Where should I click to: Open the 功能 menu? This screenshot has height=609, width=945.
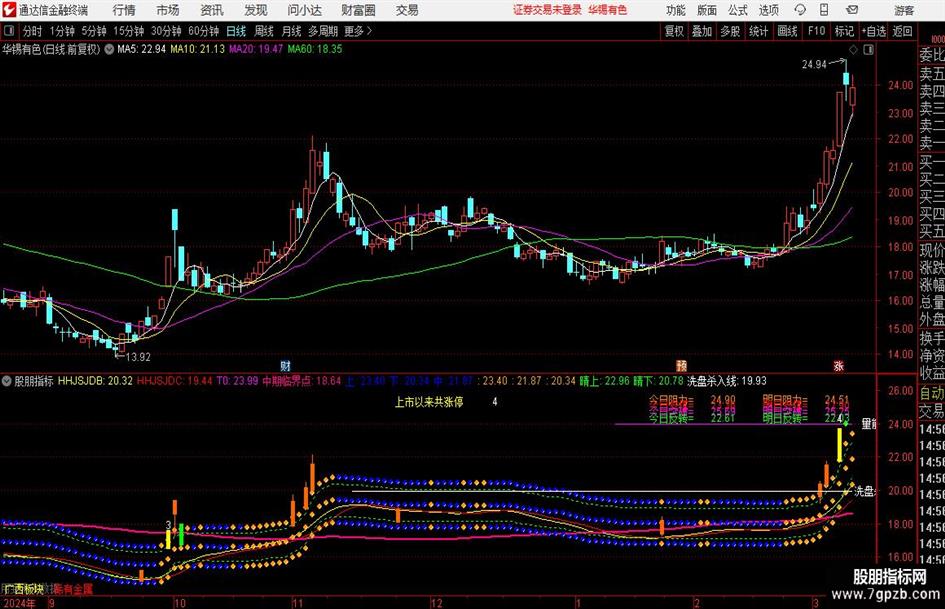(x=676, y=10)
